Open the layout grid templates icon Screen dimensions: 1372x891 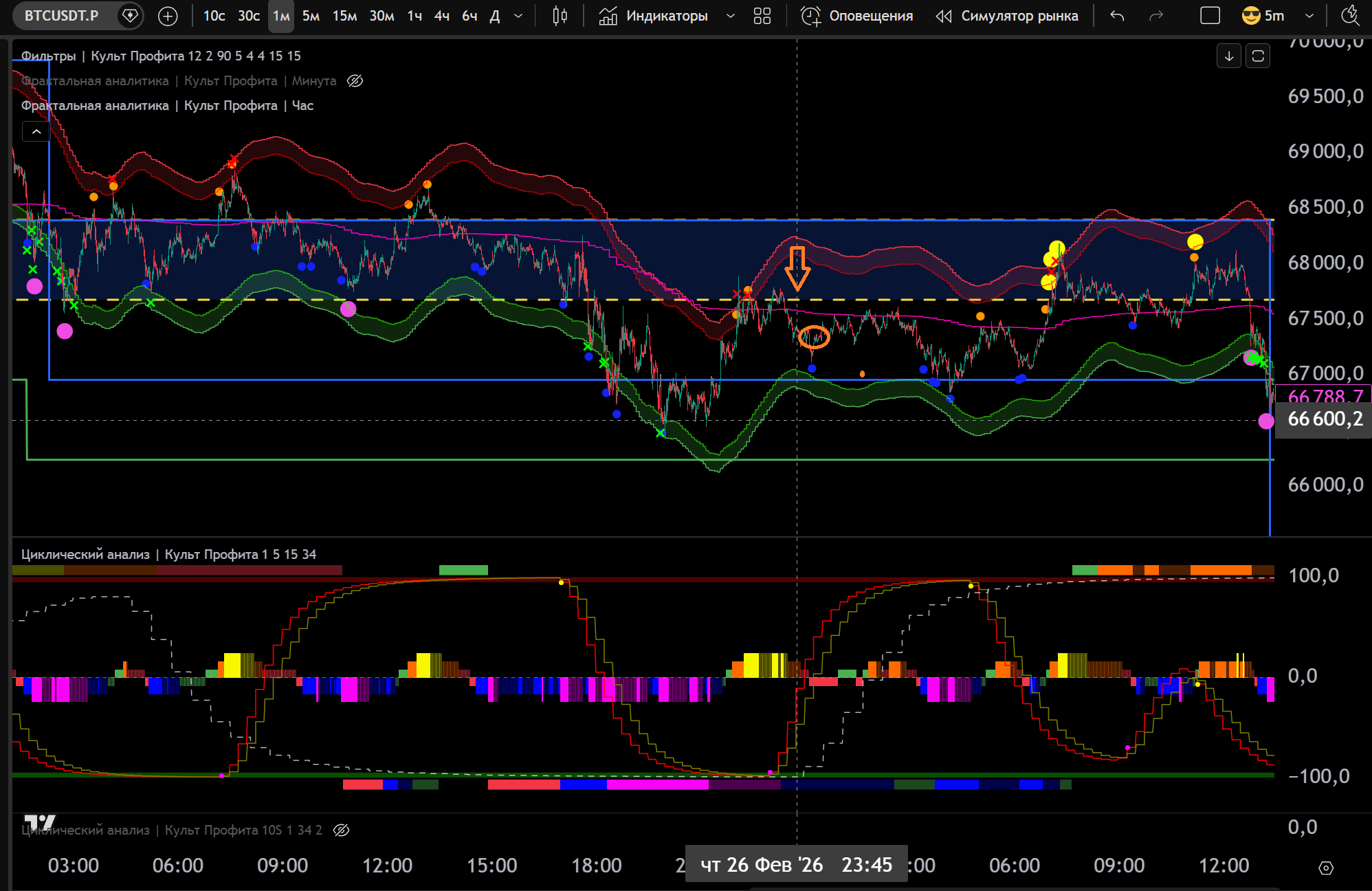tap(762, 16)
